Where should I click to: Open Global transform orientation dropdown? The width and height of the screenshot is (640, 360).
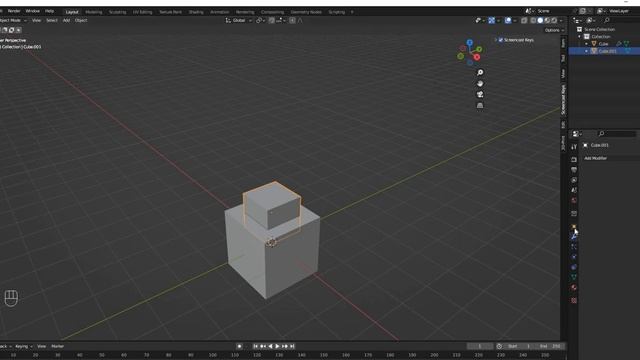[x=238, y=20]
